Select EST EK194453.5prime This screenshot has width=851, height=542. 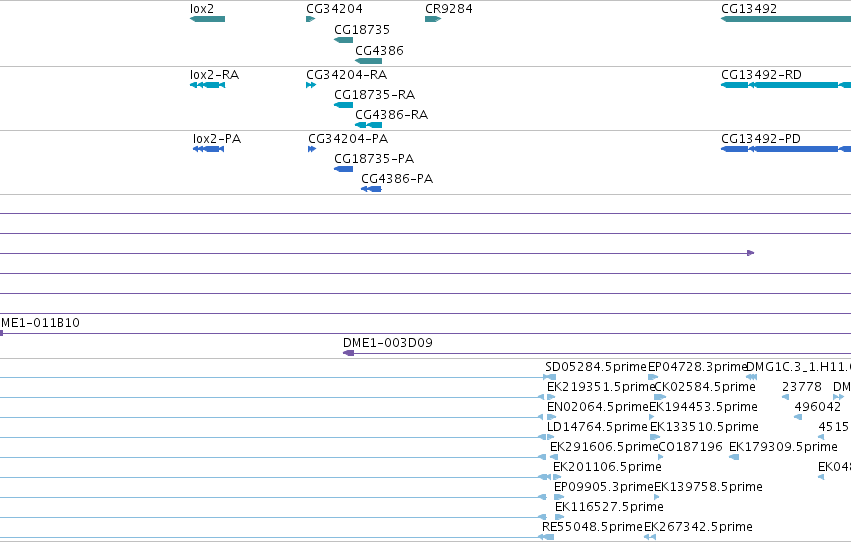(x=652, y=417)
